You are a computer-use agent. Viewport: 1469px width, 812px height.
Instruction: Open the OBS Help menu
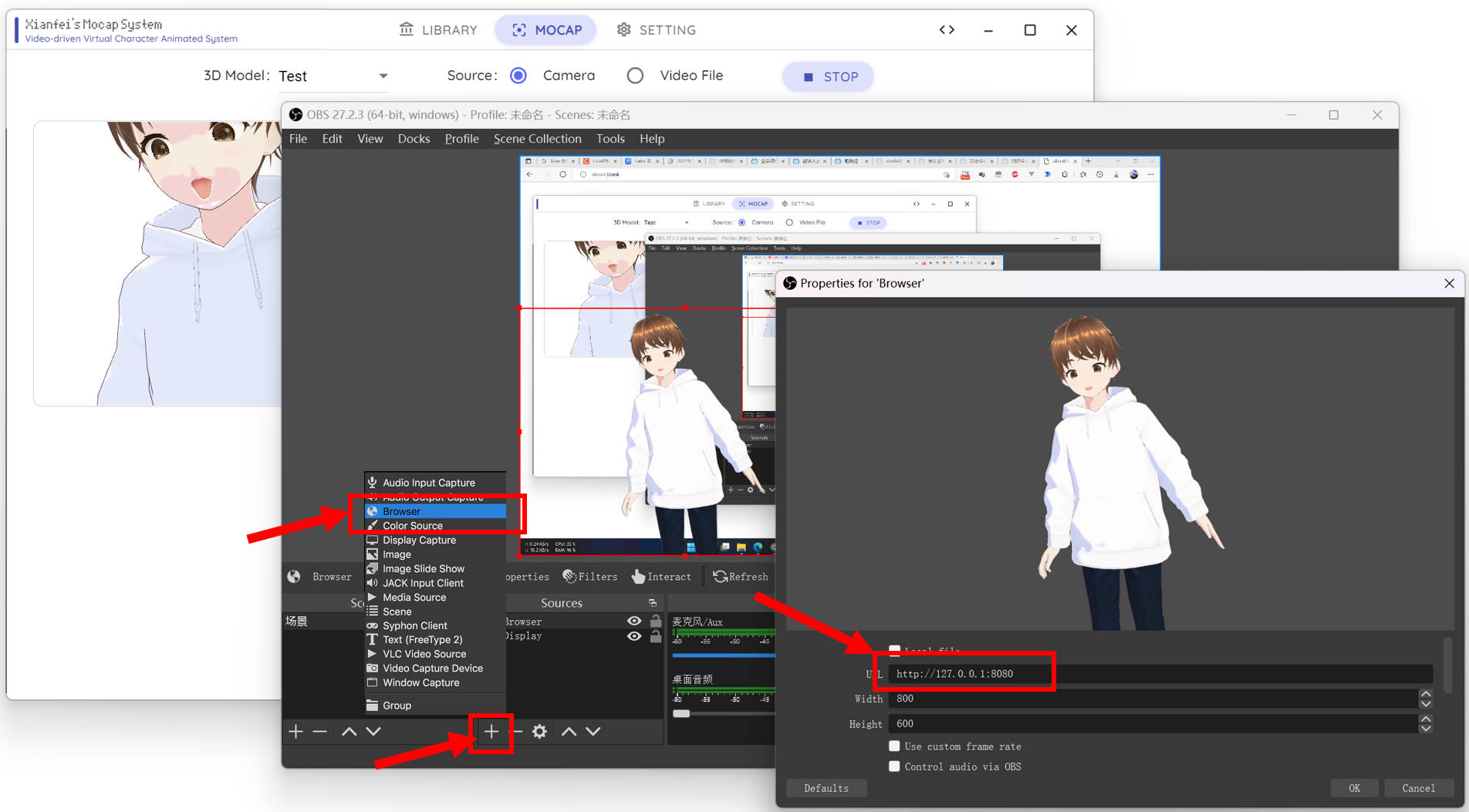coord(652,139)
